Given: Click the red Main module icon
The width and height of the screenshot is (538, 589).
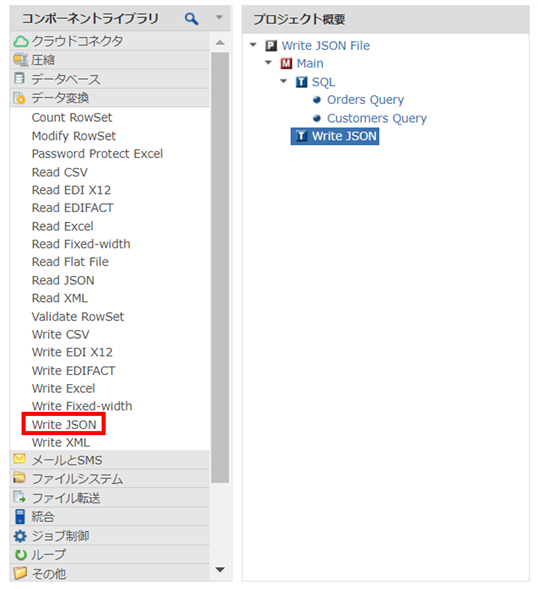Looking at the screenshot, I should [286, 63].
